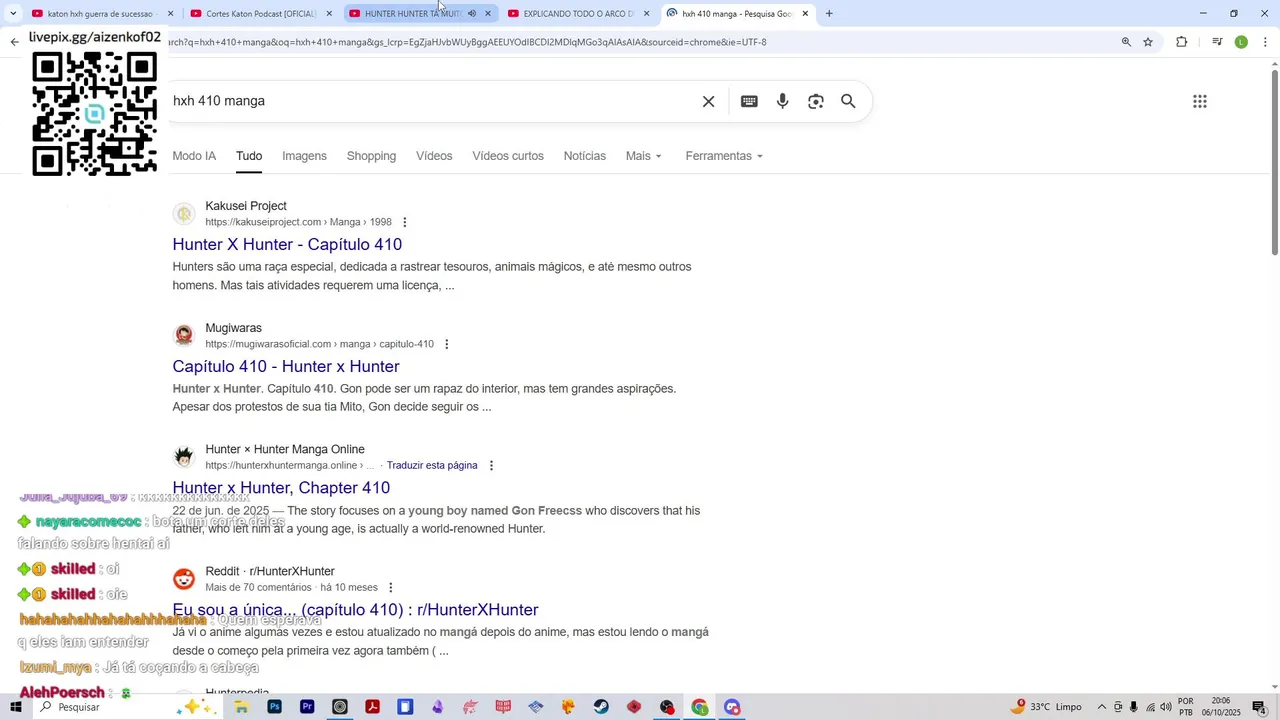Viewport: 1280px width, 720px height.
Task: Switch to the Cortes Katon Podcast tab
Action: [260, 14]
